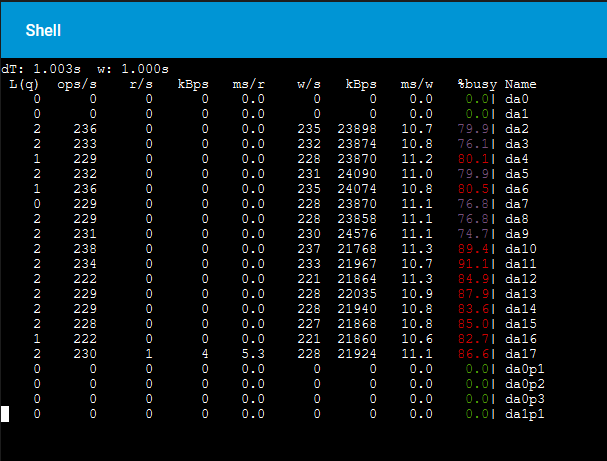The height and width of the screenshot is (461, 607).
Task: Click the da3 device name
Action: point(517,144)
